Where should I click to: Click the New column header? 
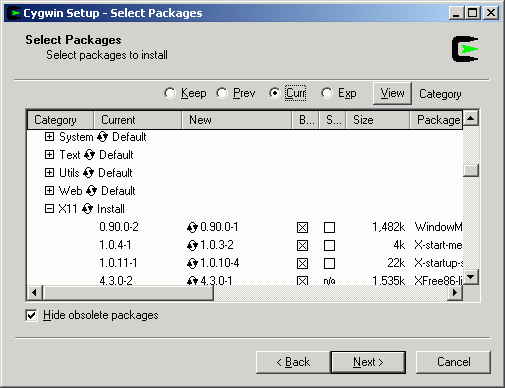[x=237, y=120]
